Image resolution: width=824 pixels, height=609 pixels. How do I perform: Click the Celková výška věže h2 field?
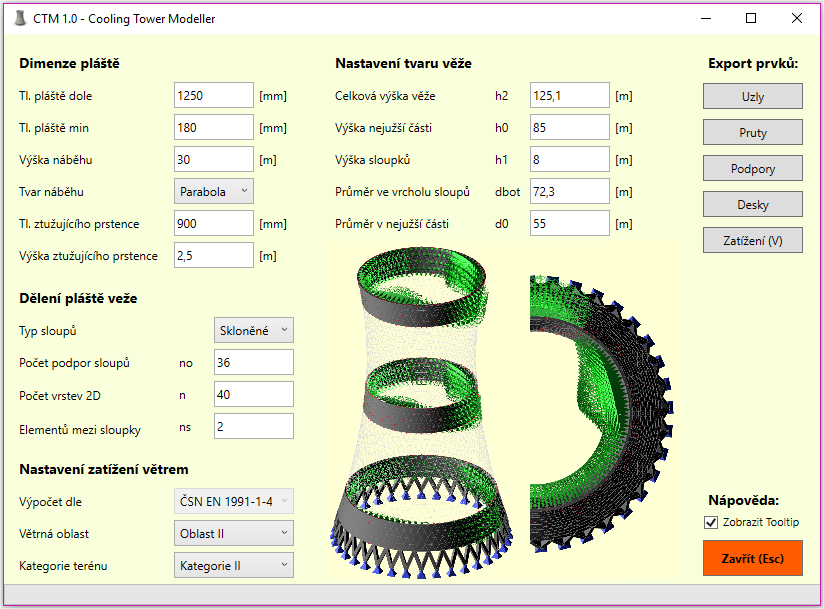click(570, 96)
